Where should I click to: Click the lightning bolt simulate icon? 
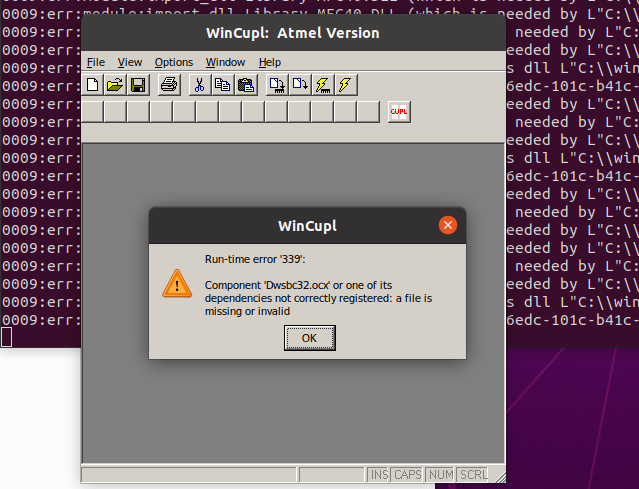tap(346, 85)
